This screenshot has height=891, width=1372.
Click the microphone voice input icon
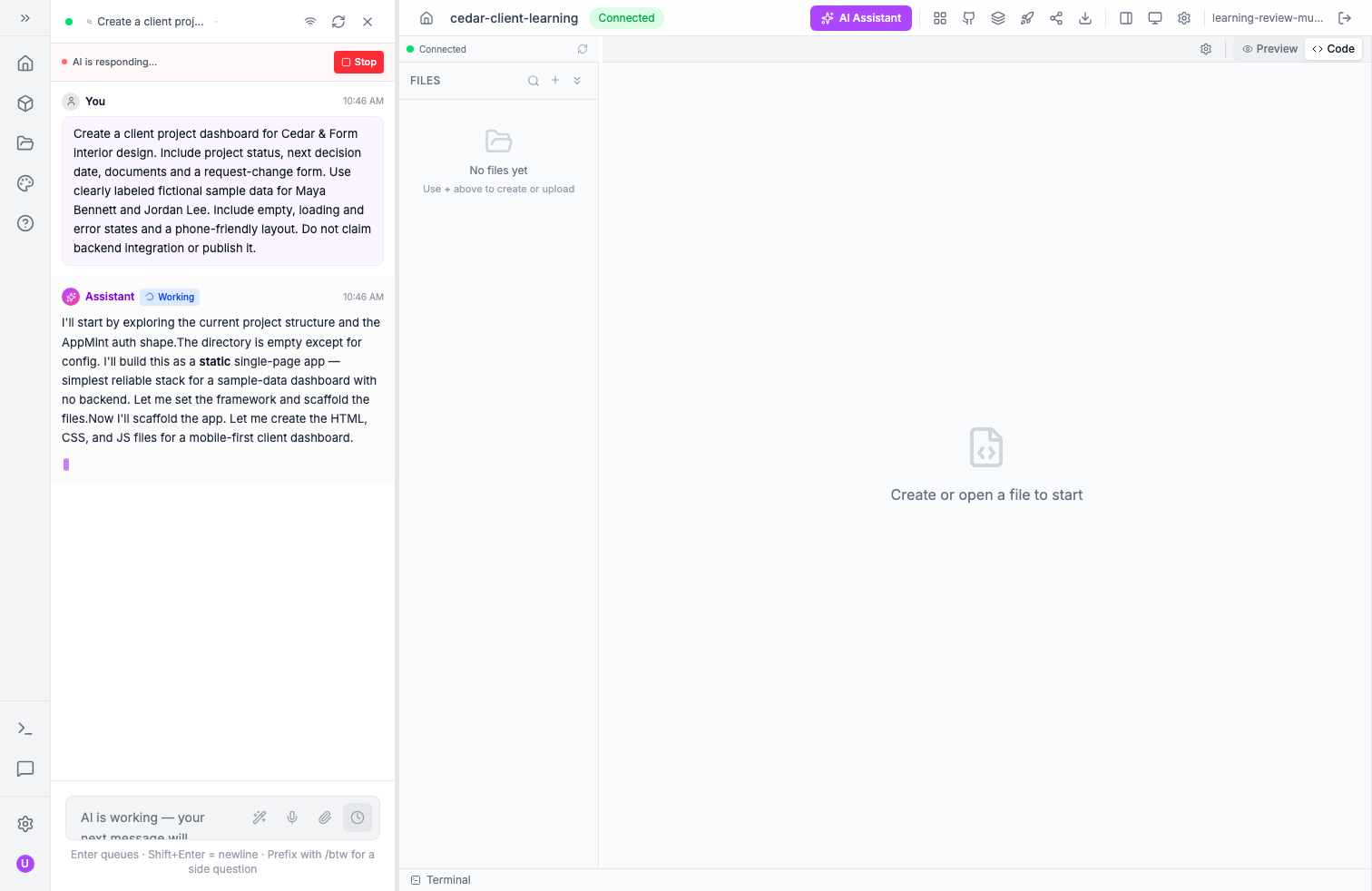[x=292, y=818]
